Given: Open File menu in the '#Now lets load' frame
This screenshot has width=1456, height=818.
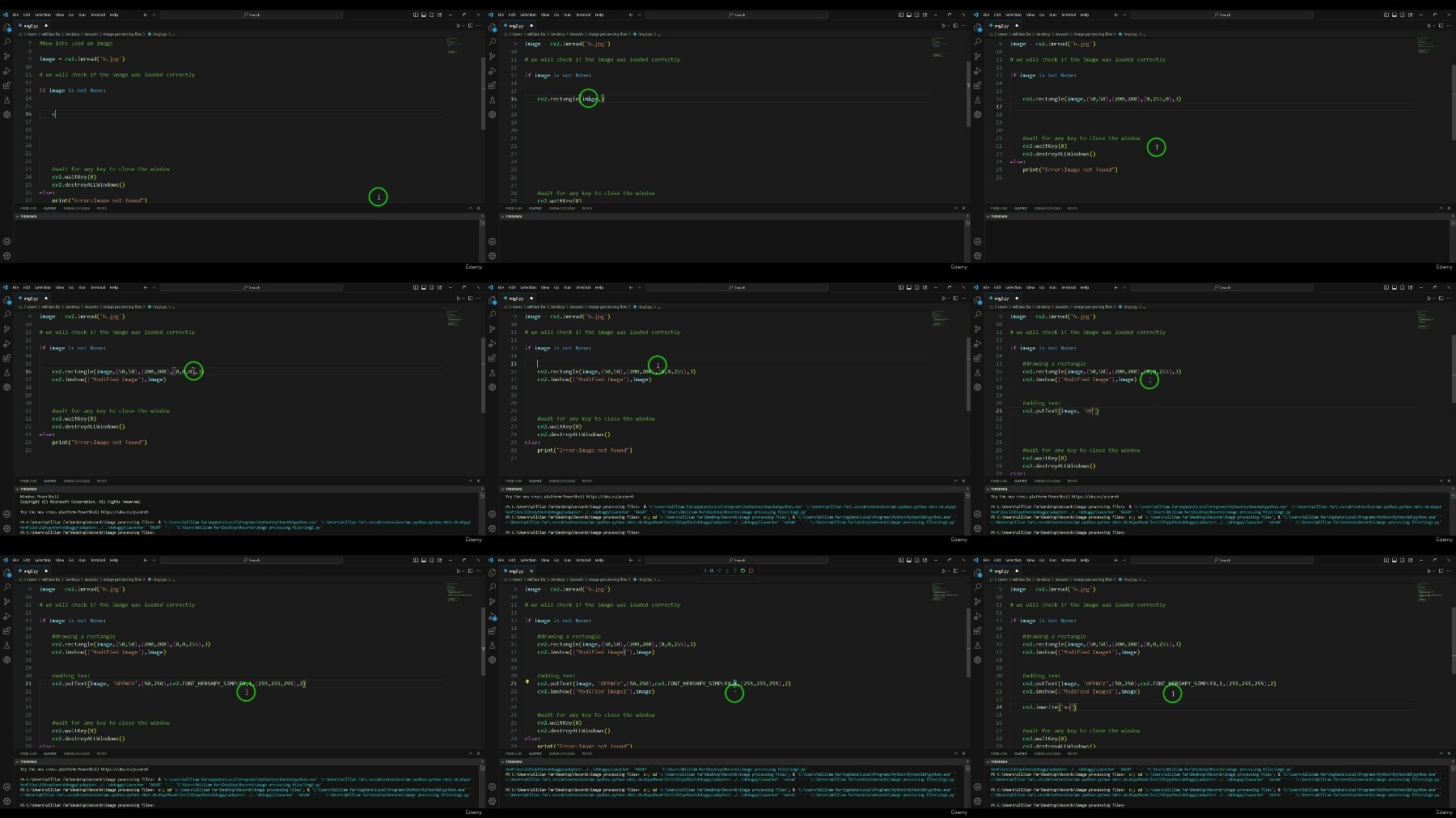Looking at the screenshot, I should click(15, 15).
